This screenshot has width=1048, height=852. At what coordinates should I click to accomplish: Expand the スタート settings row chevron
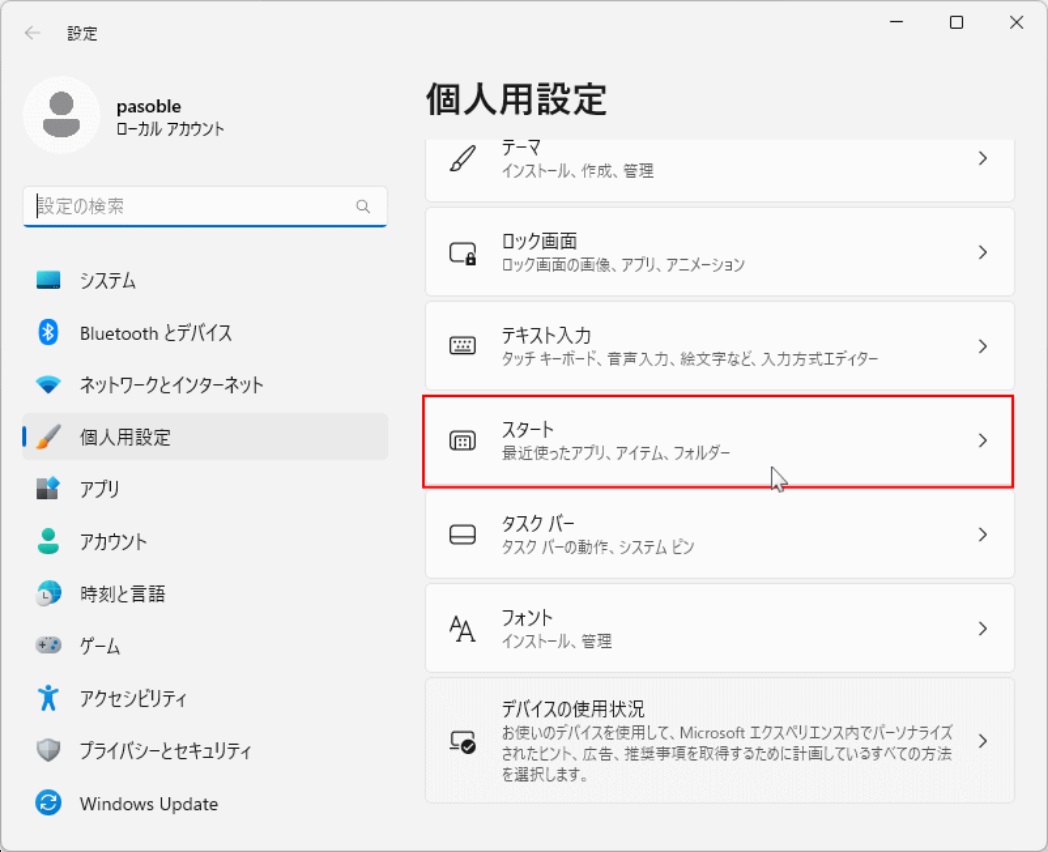point(982,441)
